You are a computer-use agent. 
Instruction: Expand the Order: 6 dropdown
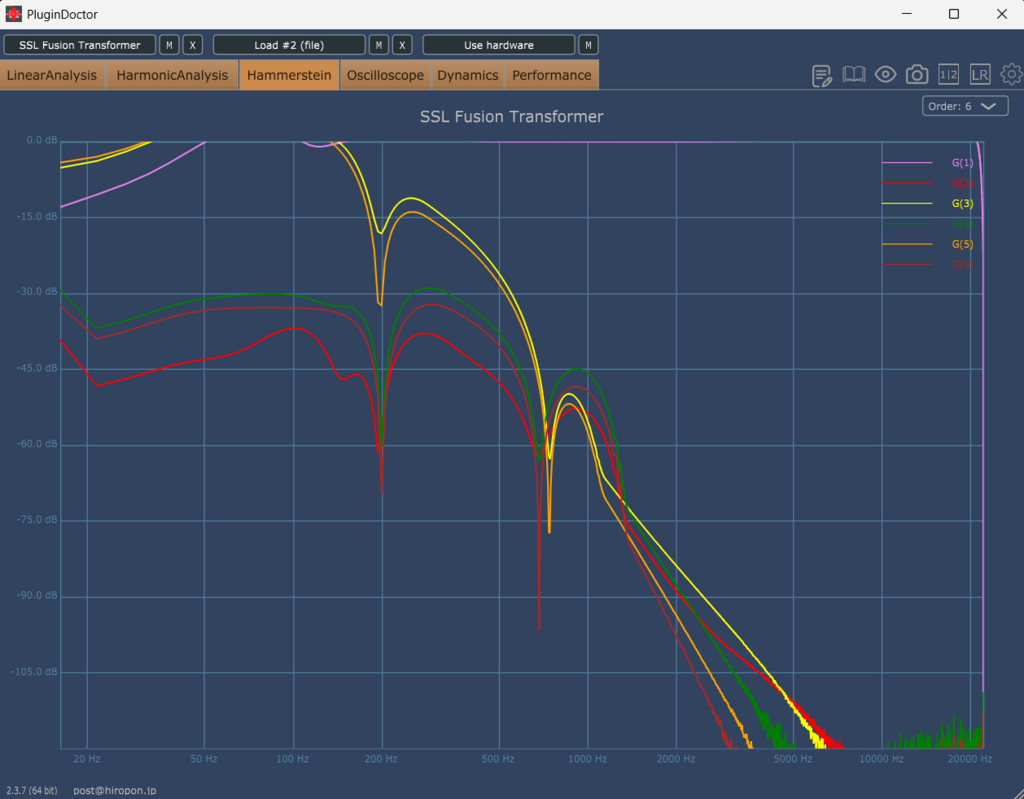tap(965, 106)
